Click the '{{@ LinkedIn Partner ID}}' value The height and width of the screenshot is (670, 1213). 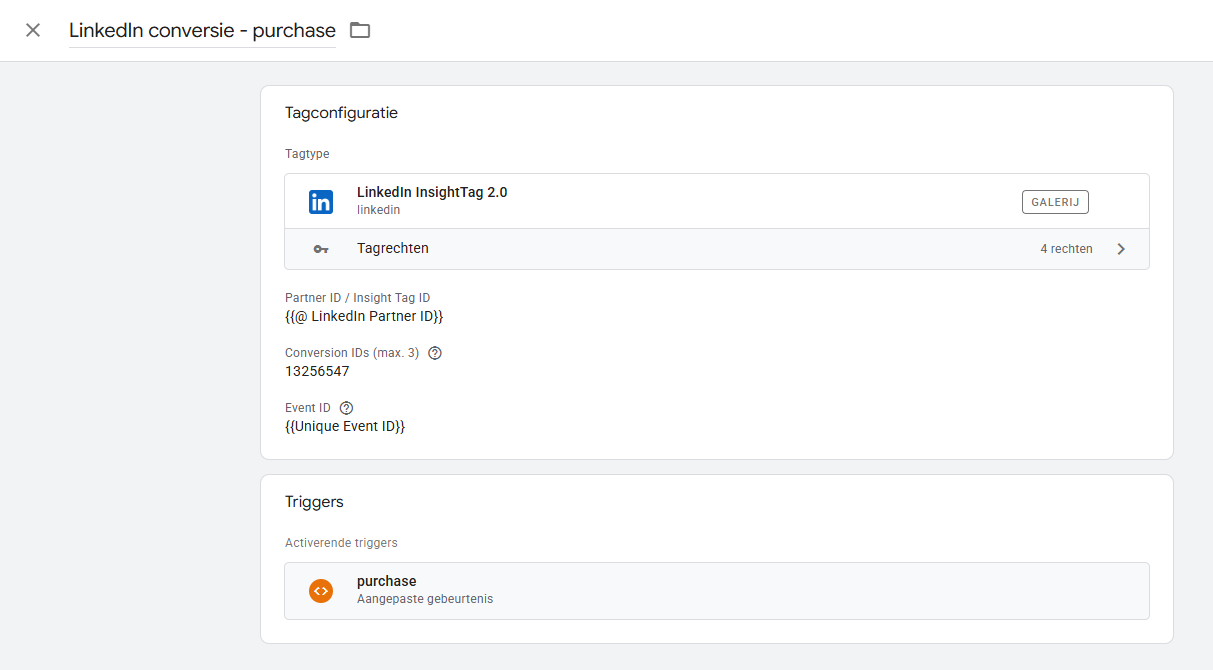coord(364,316)
